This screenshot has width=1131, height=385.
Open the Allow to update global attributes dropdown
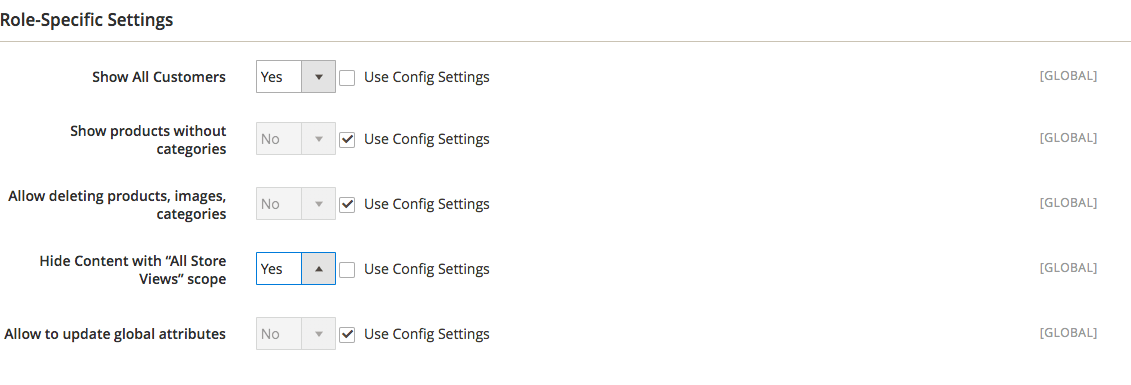click(x=296, y=334)
